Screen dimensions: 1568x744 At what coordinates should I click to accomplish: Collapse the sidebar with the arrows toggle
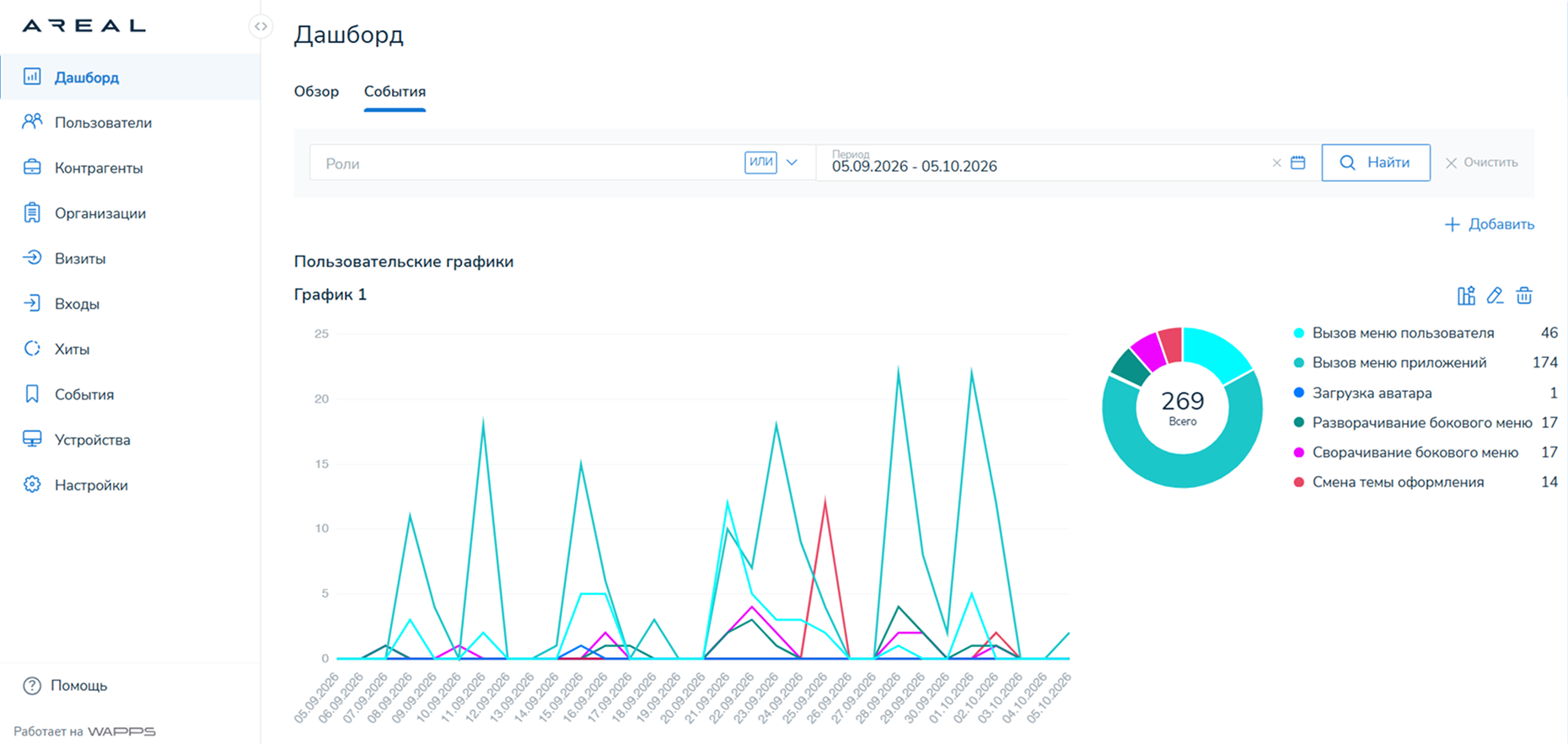pyautogui.click(x=261, y=26)
